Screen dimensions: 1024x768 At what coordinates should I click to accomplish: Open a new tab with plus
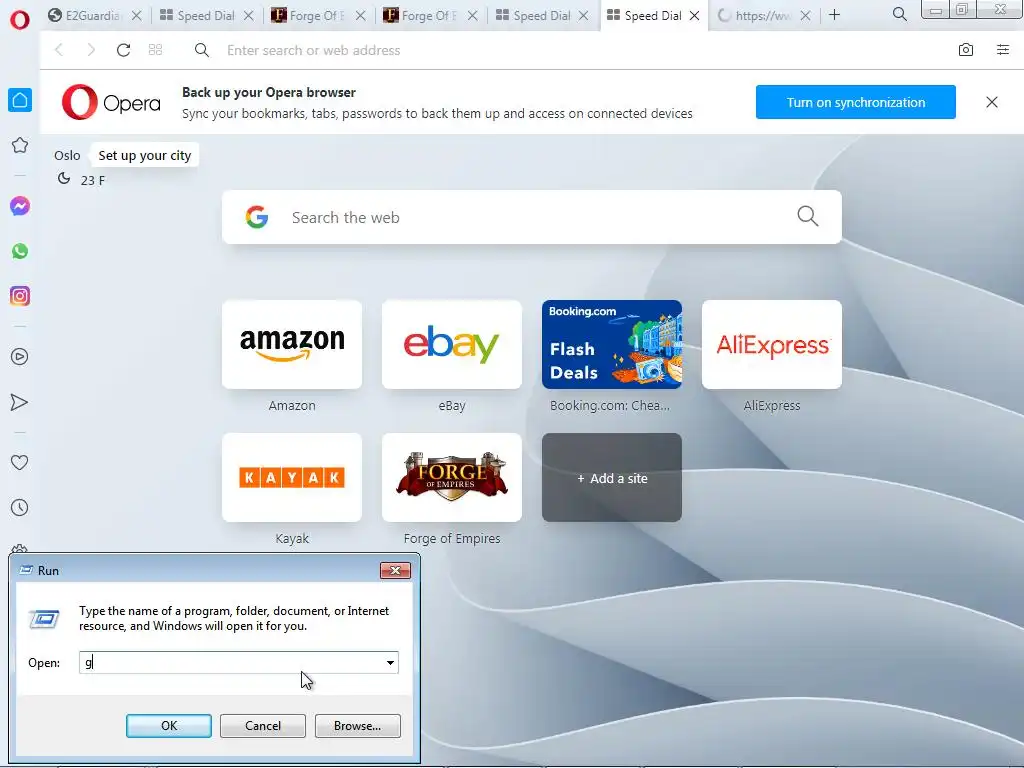pos(834,14)
